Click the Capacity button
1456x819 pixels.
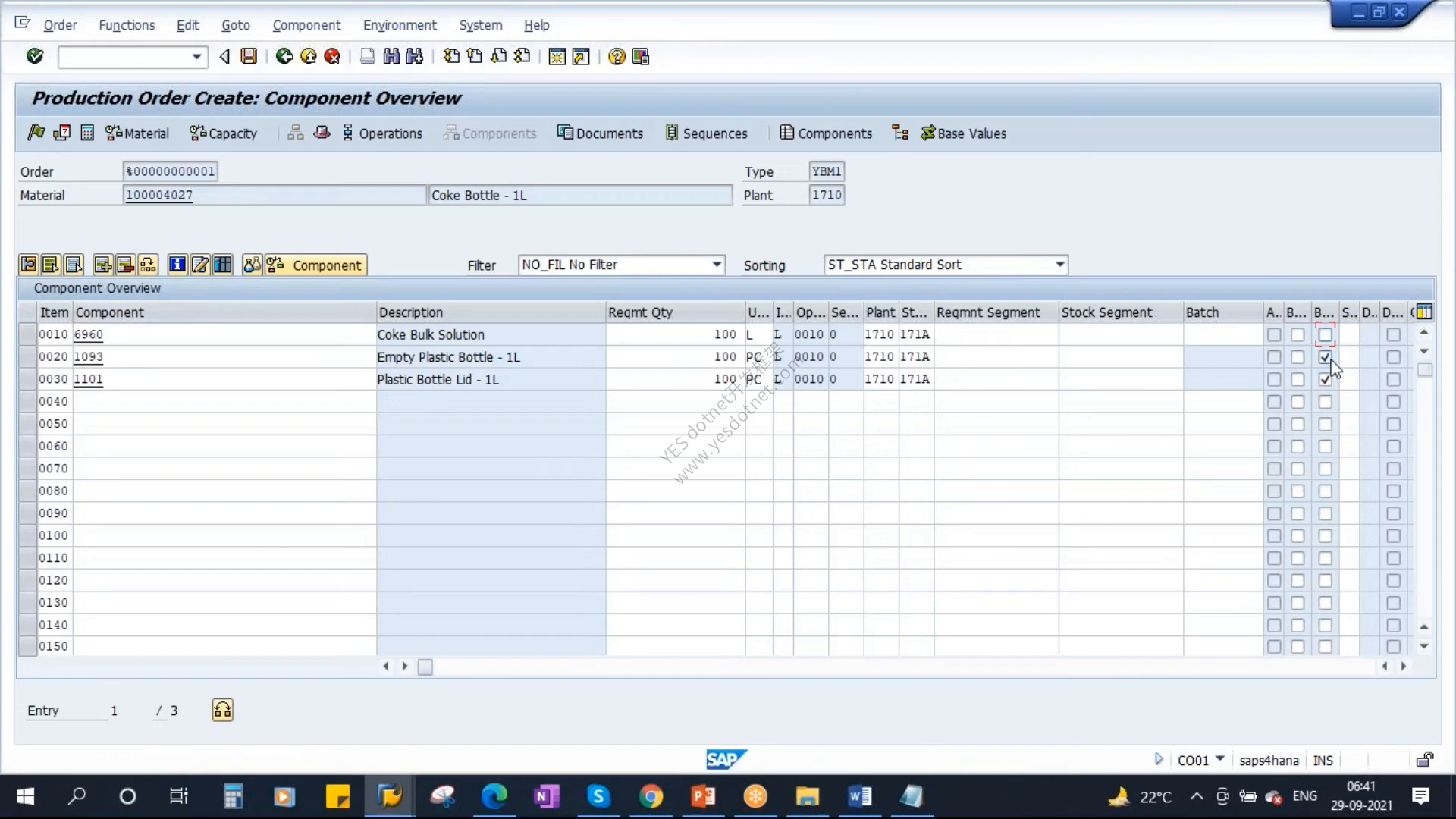pos(223,133)
